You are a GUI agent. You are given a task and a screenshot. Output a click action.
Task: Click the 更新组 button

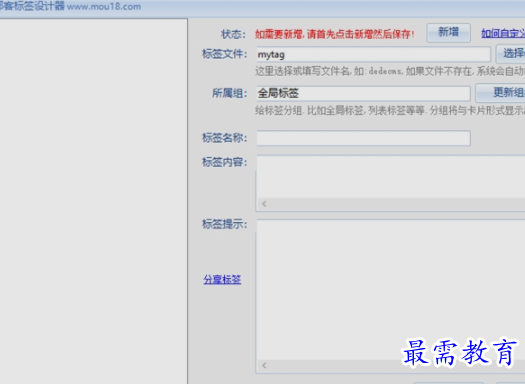point(501,93)
